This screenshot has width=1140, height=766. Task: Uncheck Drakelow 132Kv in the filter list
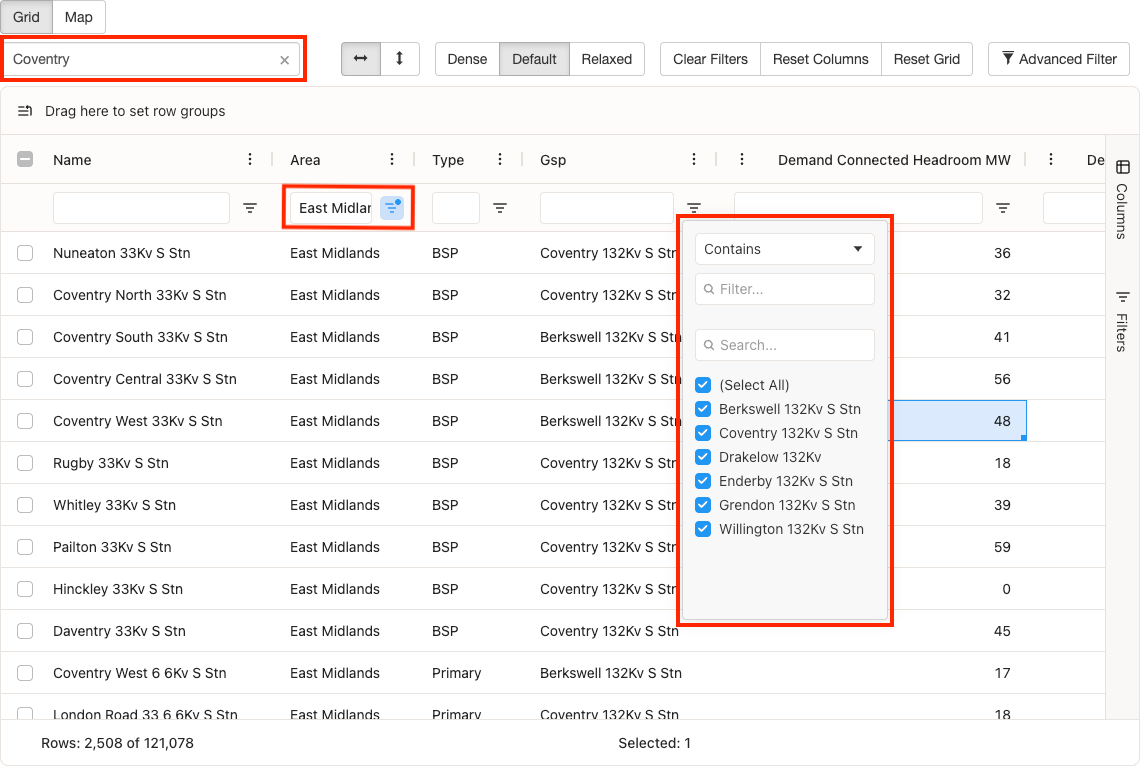tap(703, 457)
